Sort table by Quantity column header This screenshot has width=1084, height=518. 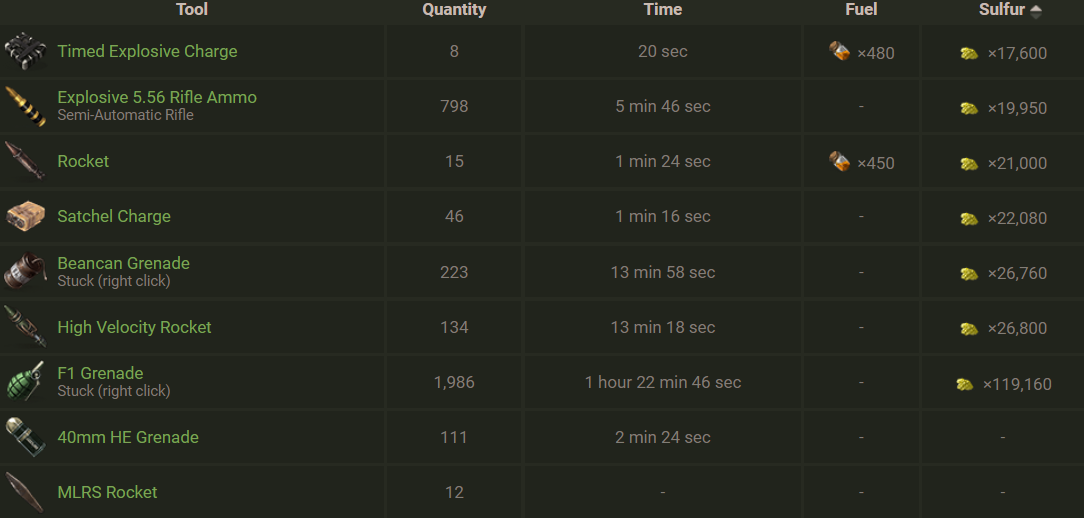[454, 10]
